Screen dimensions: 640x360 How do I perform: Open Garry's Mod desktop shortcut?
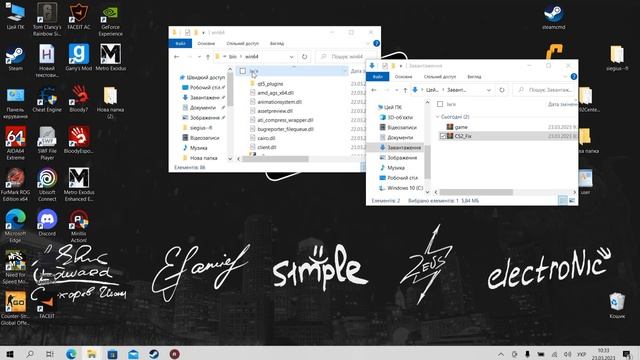tap(78, 58)
